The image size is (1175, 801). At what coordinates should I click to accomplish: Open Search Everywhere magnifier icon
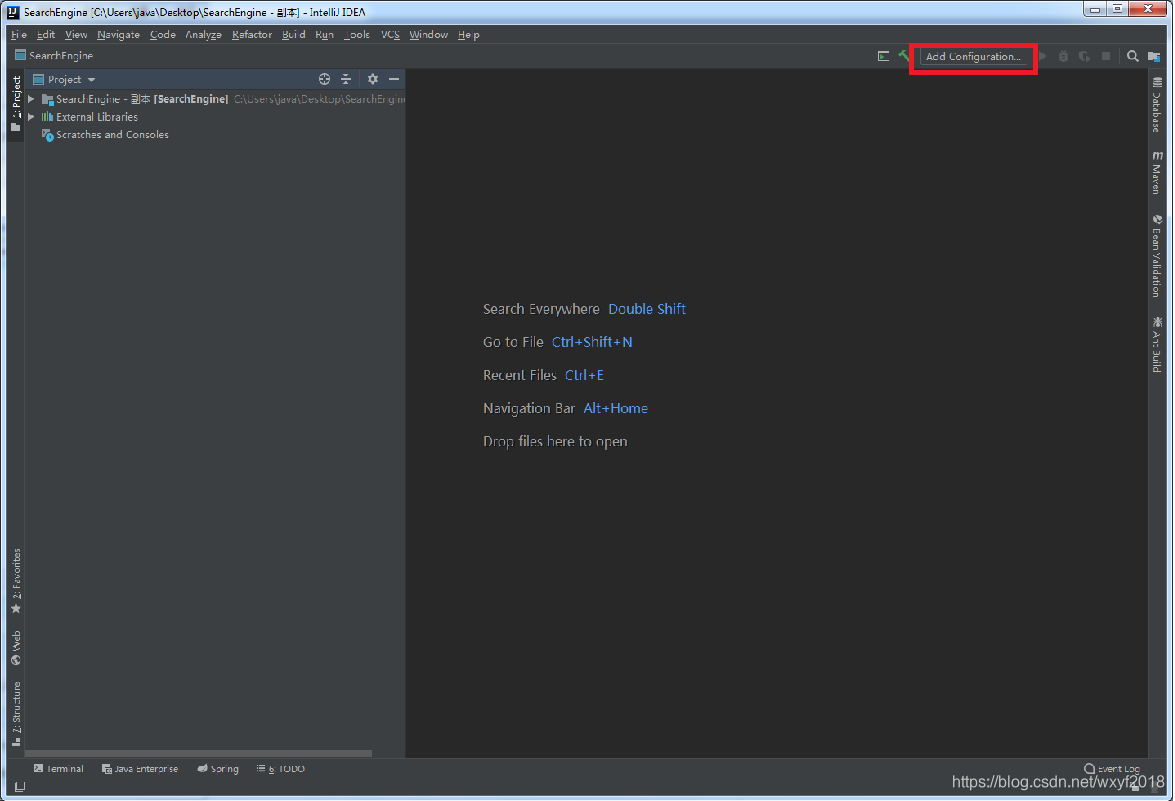click(x=1133, y=56)
